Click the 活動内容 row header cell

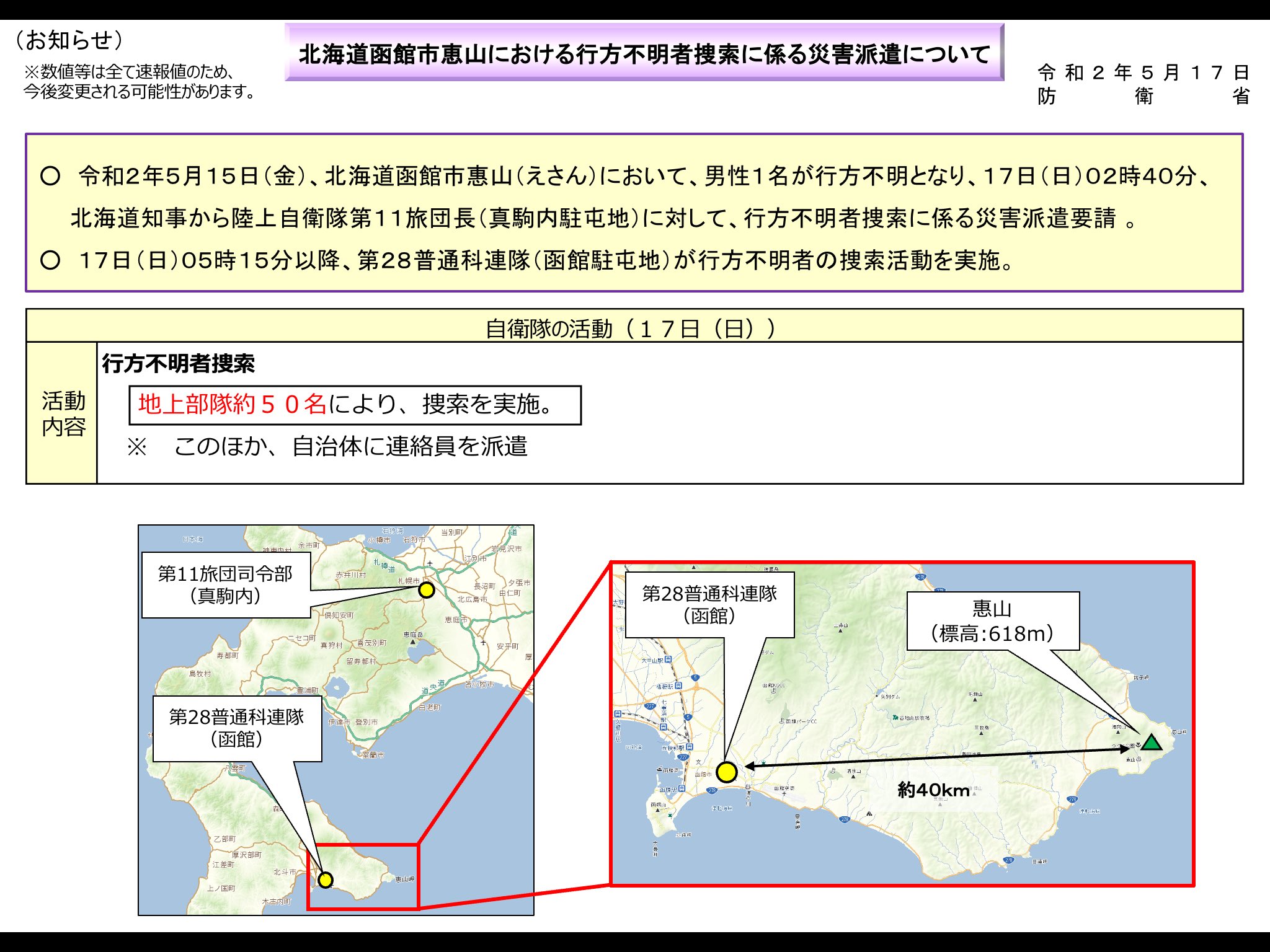[x=63, y=413]
